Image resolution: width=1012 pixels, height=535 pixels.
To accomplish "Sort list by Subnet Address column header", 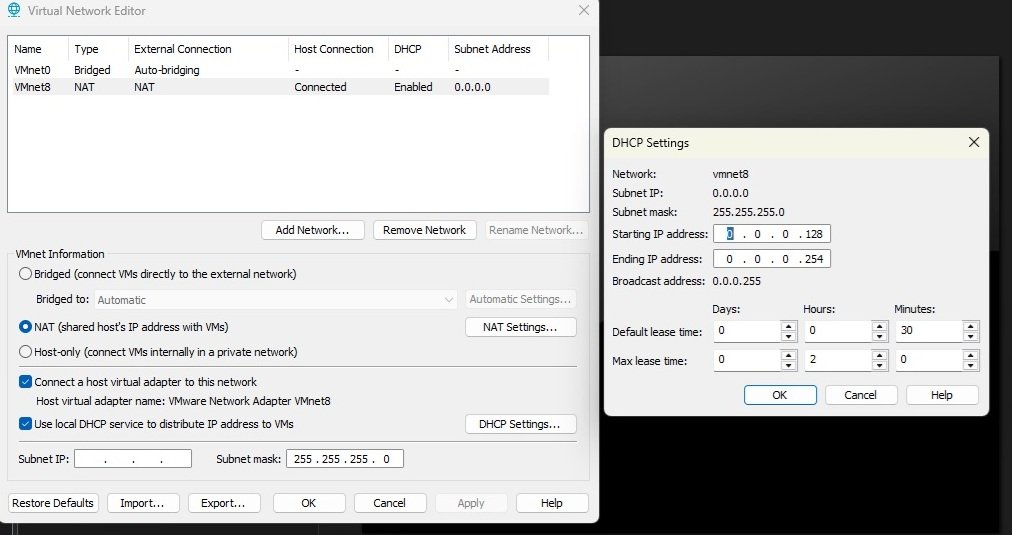I will click(x=492, y=49).
